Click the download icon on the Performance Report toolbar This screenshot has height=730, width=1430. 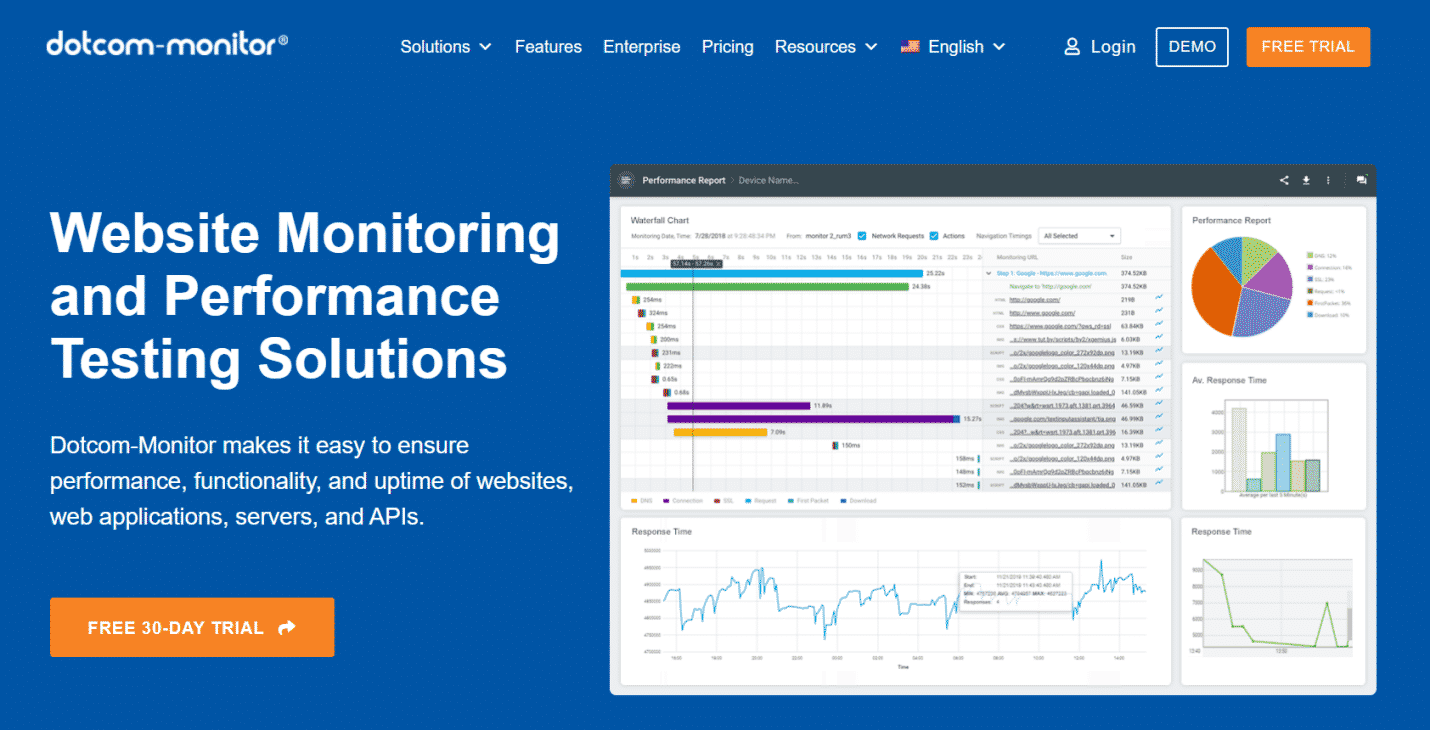tap(1306, 180)
